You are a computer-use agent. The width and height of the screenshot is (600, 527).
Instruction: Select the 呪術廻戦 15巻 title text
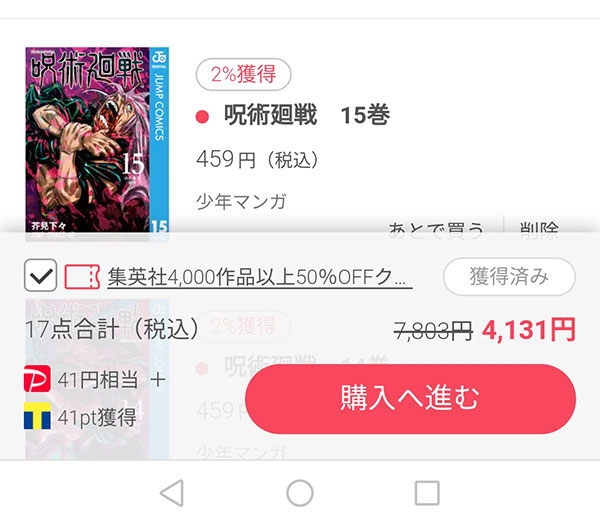pyautogui.click(x=307, y=115)
